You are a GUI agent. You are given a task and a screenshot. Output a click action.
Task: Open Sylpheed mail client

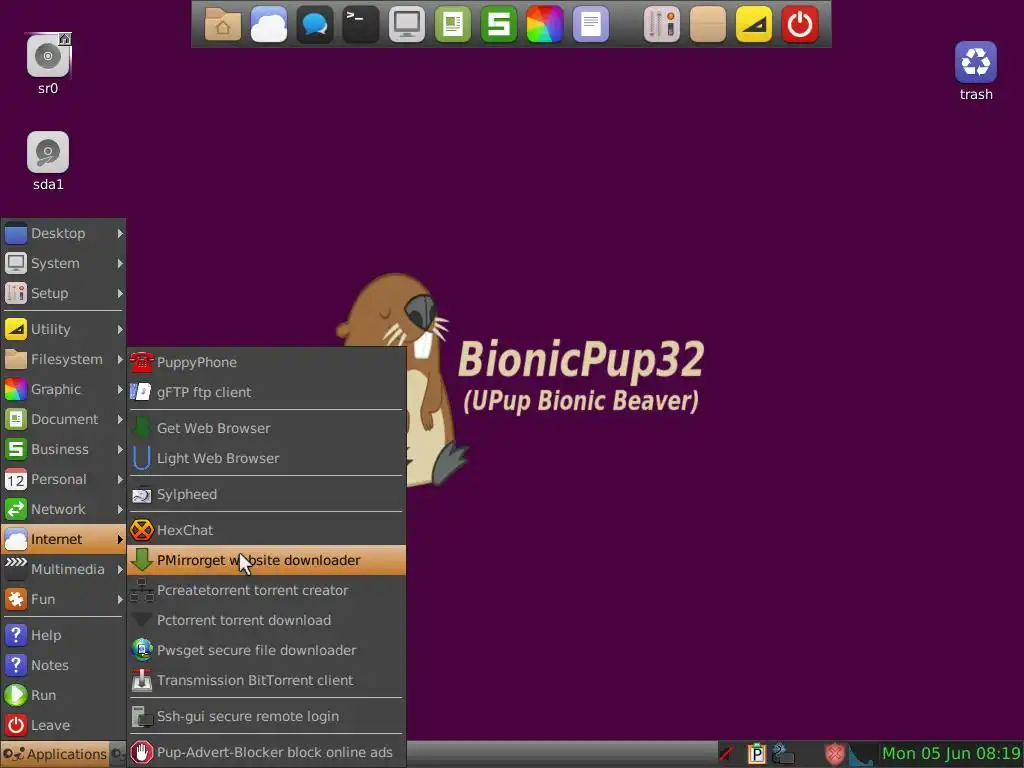pos(266,494)
